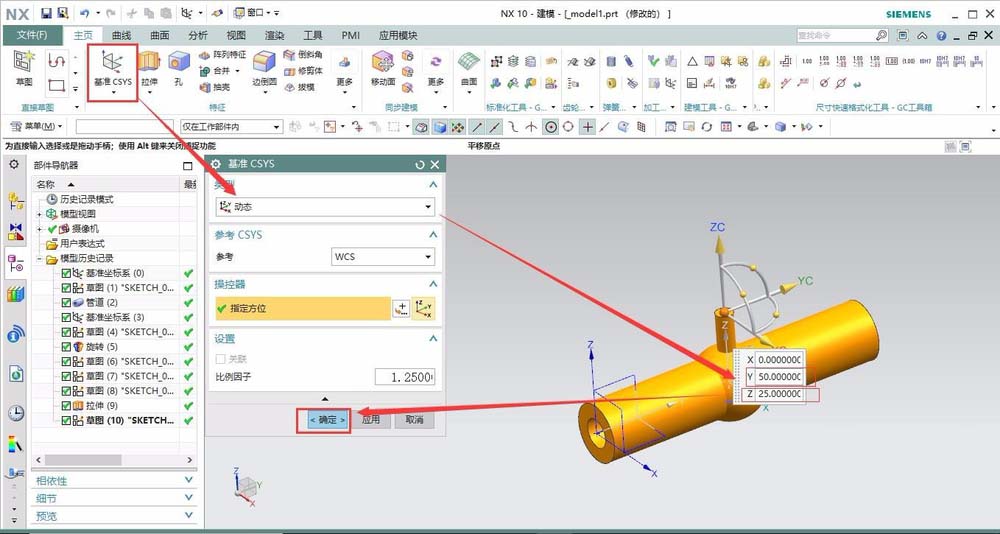The image size is (1000, 534).
Task: Click the save icon in title bar
Action: coord(47,13)
